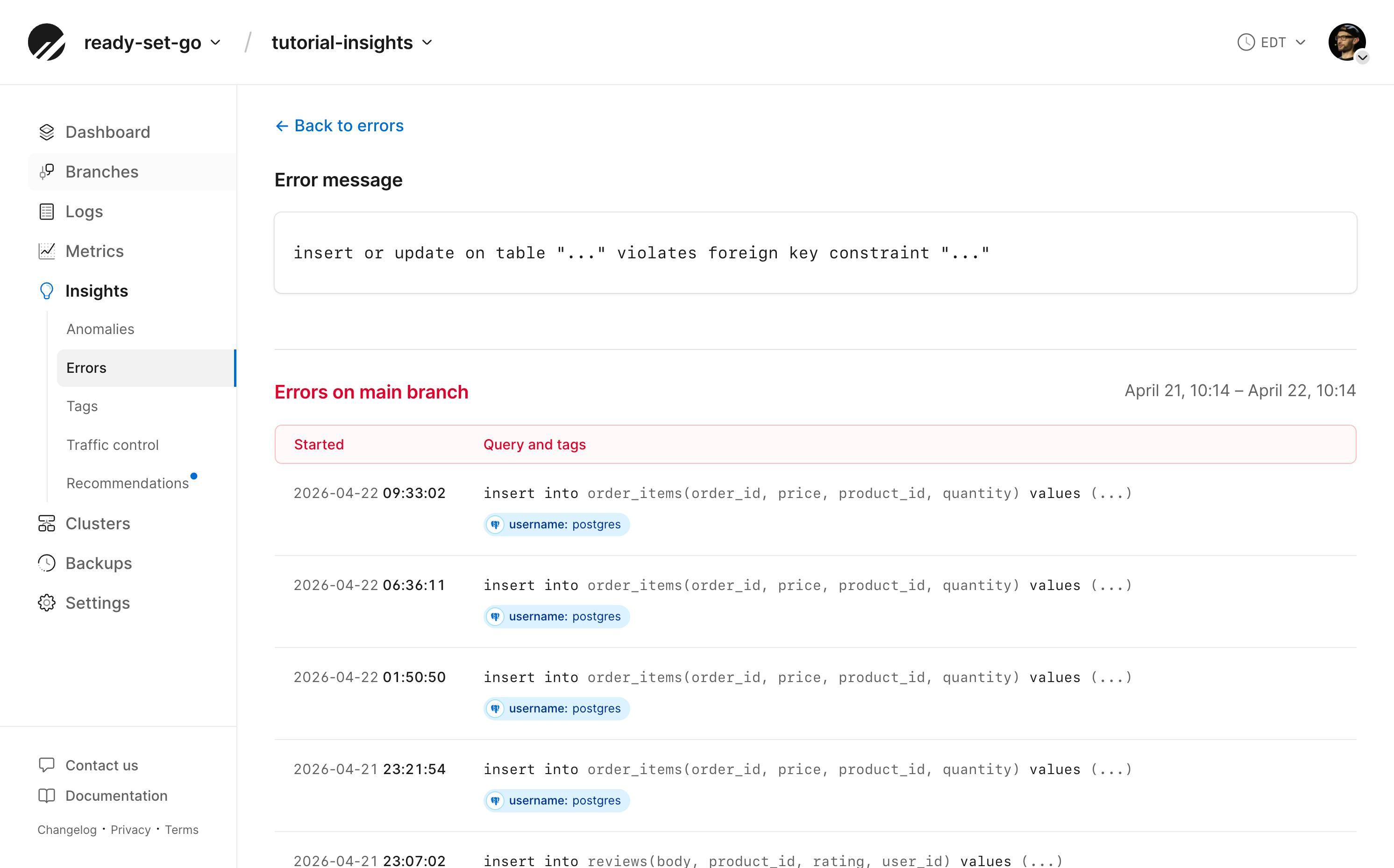Click the Backups clock icon
Screen dimensions: 1394x868
[x=47, y=563]
